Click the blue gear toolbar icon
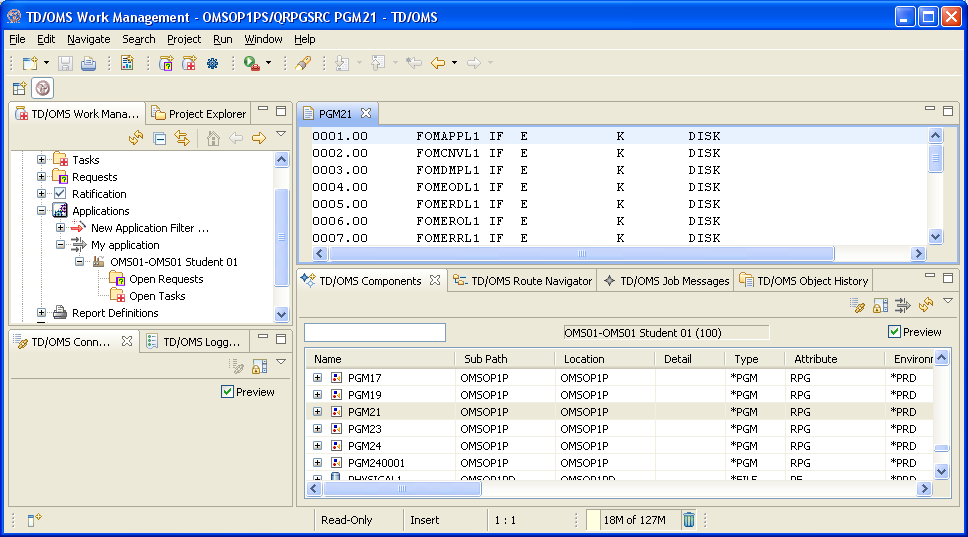Viewport: 968px width, 537px height. click(x=212, y=63)
